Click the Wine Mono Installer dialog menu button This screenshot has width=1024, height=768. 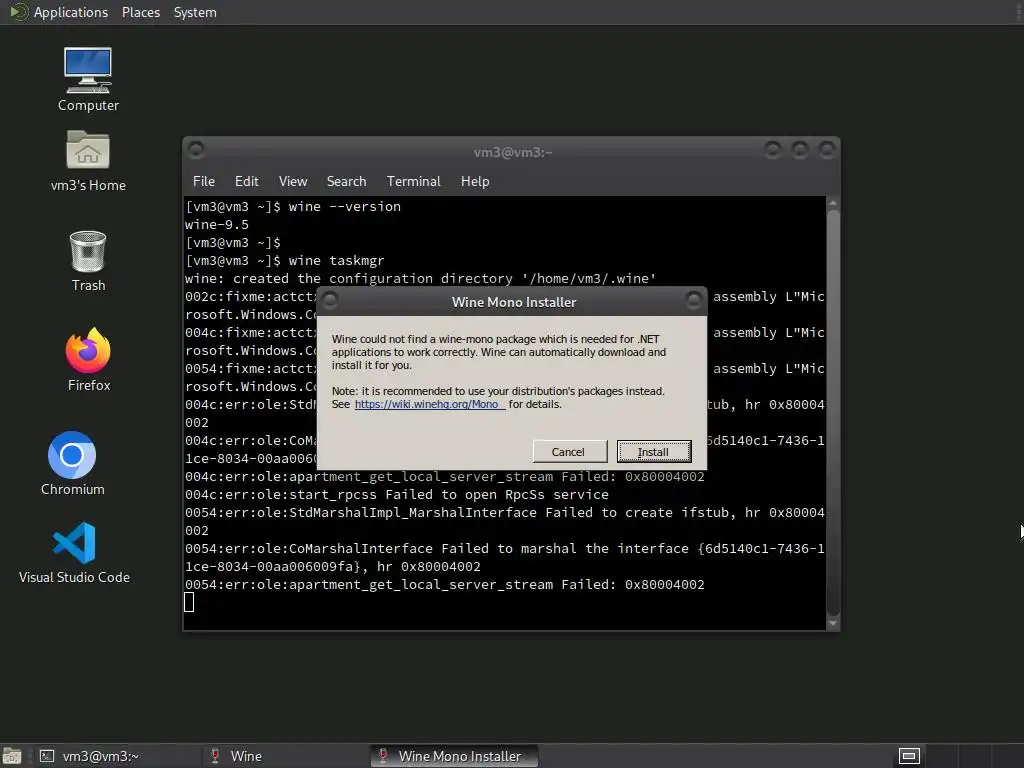point(330,300)
